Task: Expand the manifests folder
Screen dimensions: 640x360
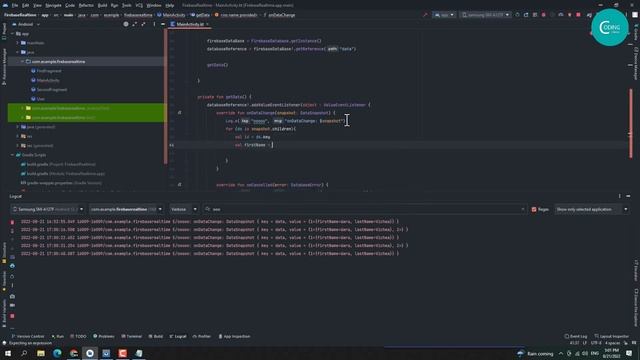Action: (17, 42)
